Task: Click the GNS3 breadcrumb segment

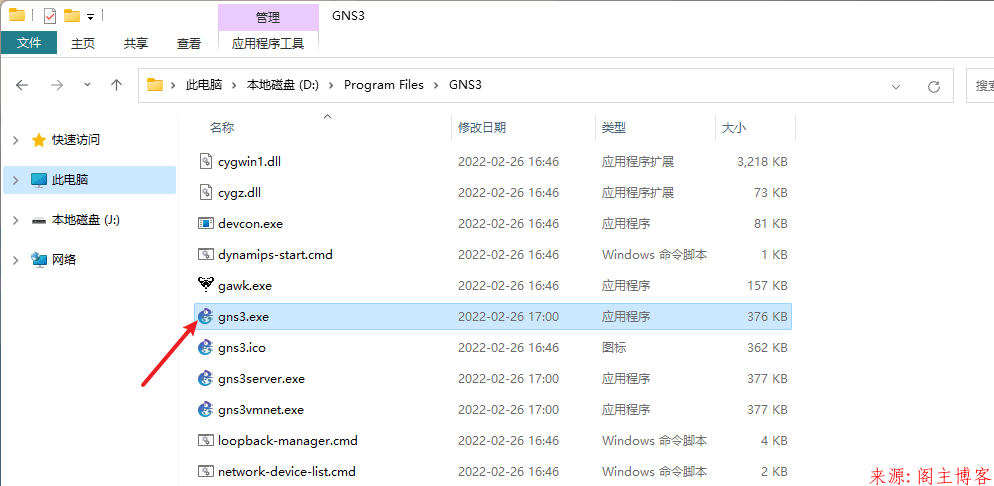Action: click(465, 85)
